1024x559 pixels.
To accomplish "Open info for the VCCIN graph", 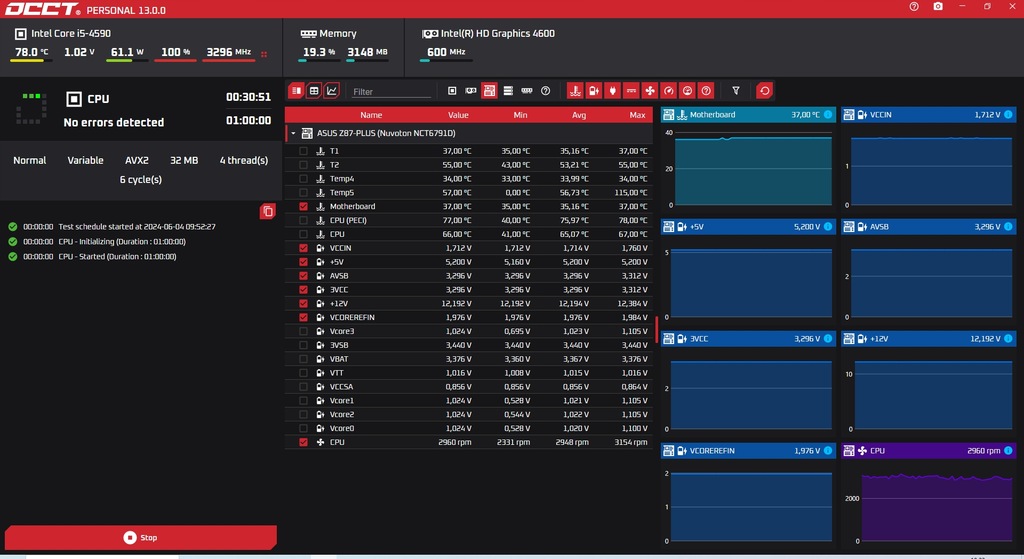I will pos(1008,114).
